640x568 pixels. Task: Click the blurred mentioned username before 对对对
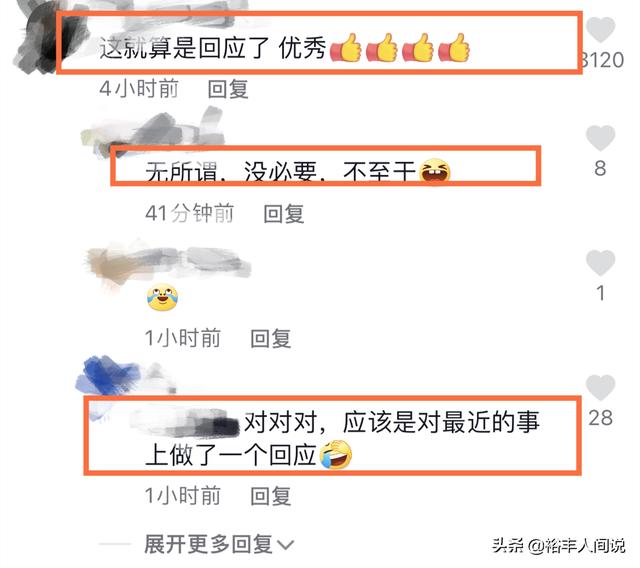pyautogui.click(x=186, y=423)
